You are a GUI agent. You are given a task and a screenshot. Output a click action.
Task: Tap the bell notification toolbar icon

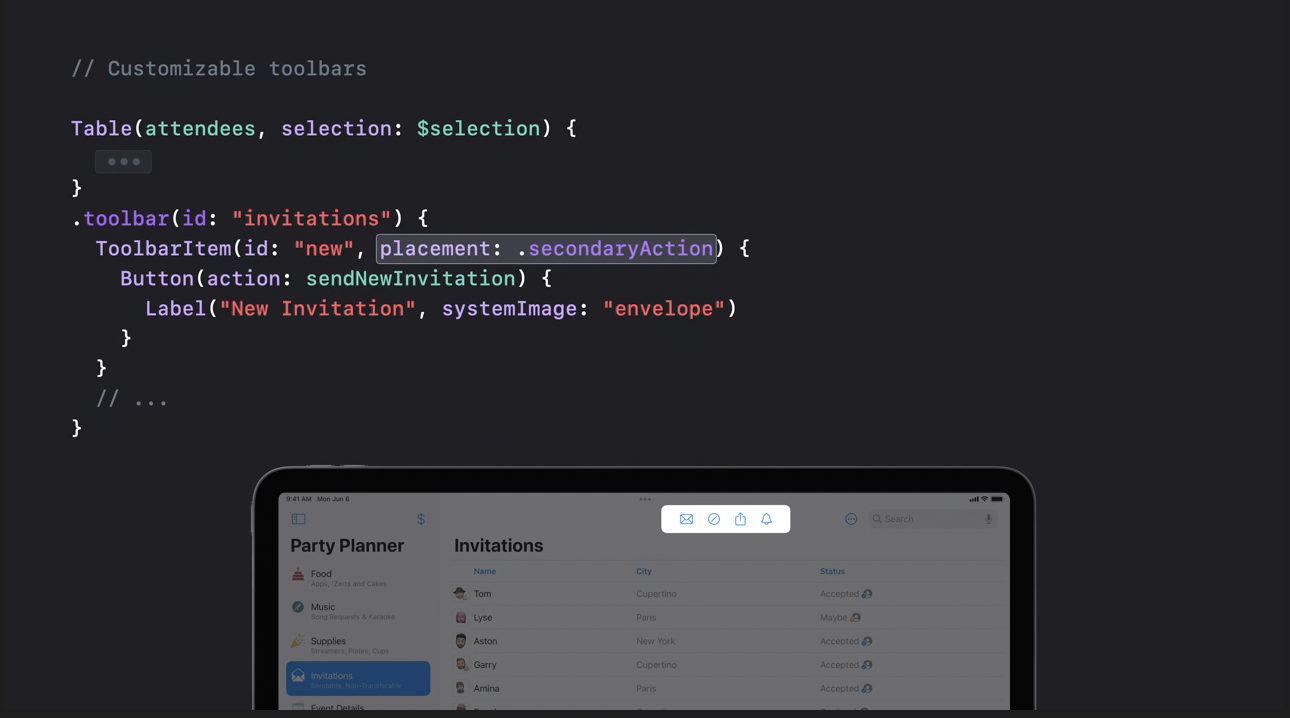point(767,519)
